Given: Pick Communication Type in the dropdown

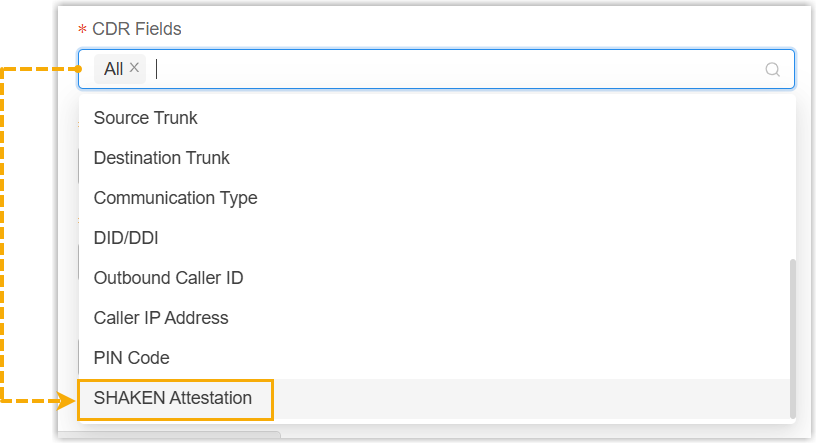Looking at the screenshot, I should click(x=176, y=198).
